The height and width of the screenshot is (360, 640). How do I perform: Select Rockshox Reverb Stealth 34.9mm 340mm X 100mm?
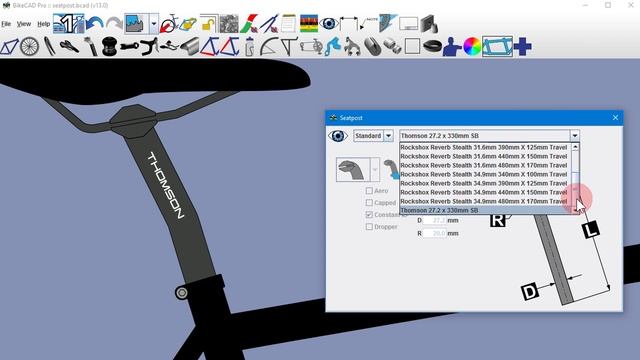point(484,174)
